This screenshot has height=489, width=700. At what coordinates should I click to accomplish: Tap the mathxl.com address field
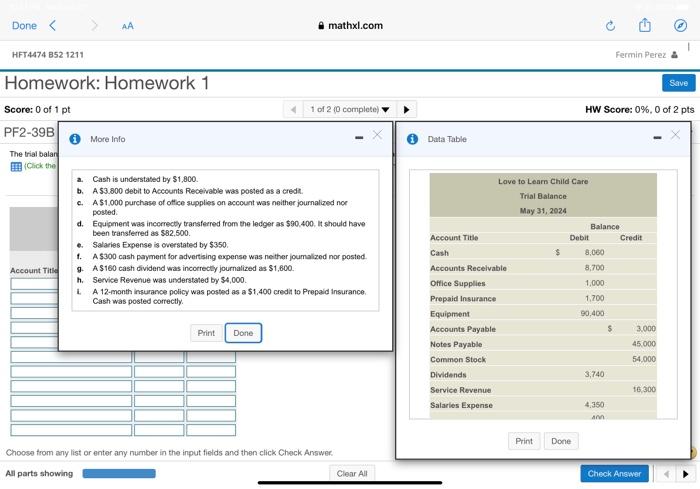350,25
